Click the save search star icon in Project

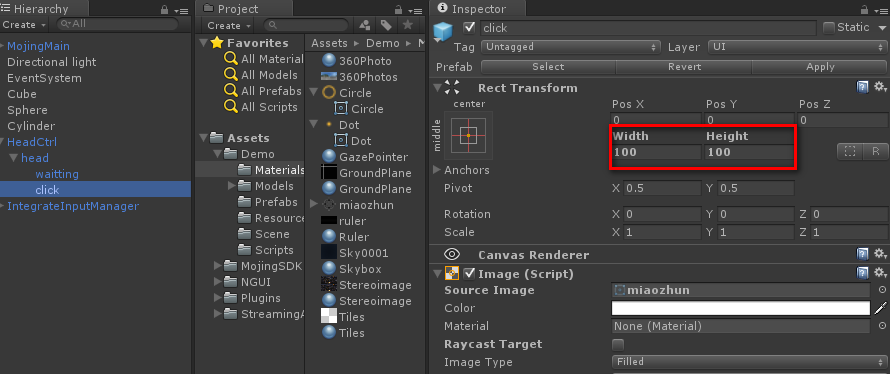408,25
